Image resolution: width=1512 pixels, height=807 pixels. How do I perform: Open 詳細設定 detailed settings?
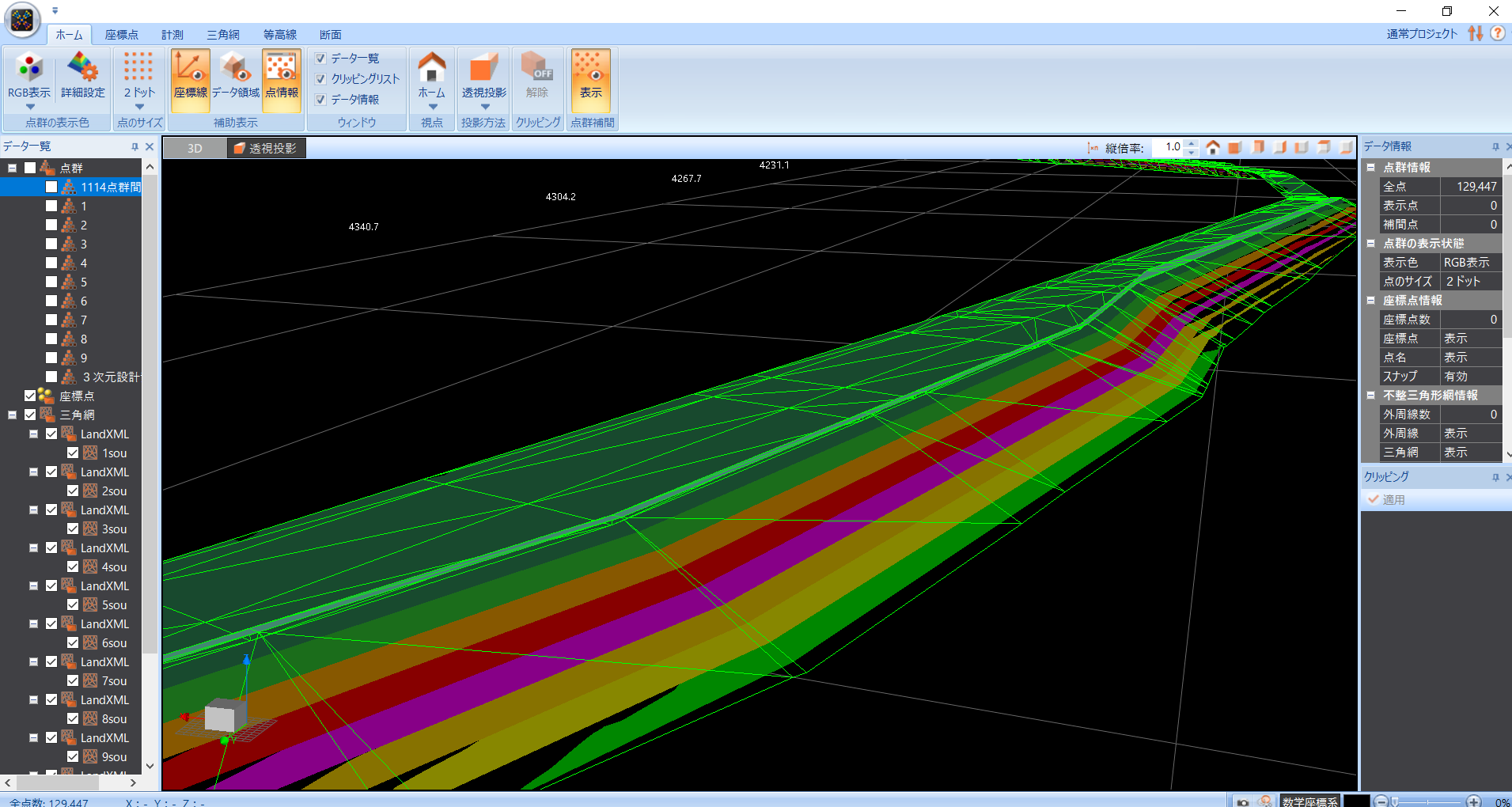click(x=83, y=70)
